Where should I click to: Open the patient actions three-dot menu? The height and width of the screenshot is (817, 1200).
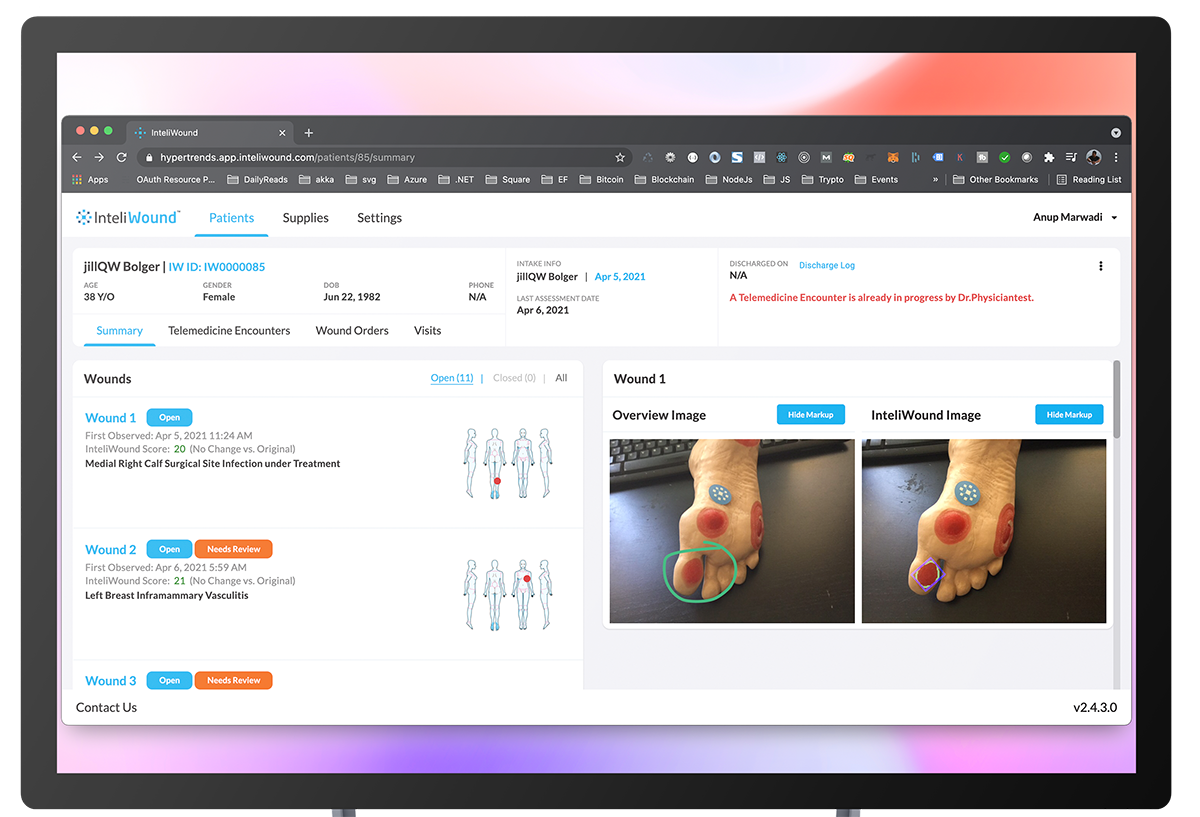click(1101, 266)
